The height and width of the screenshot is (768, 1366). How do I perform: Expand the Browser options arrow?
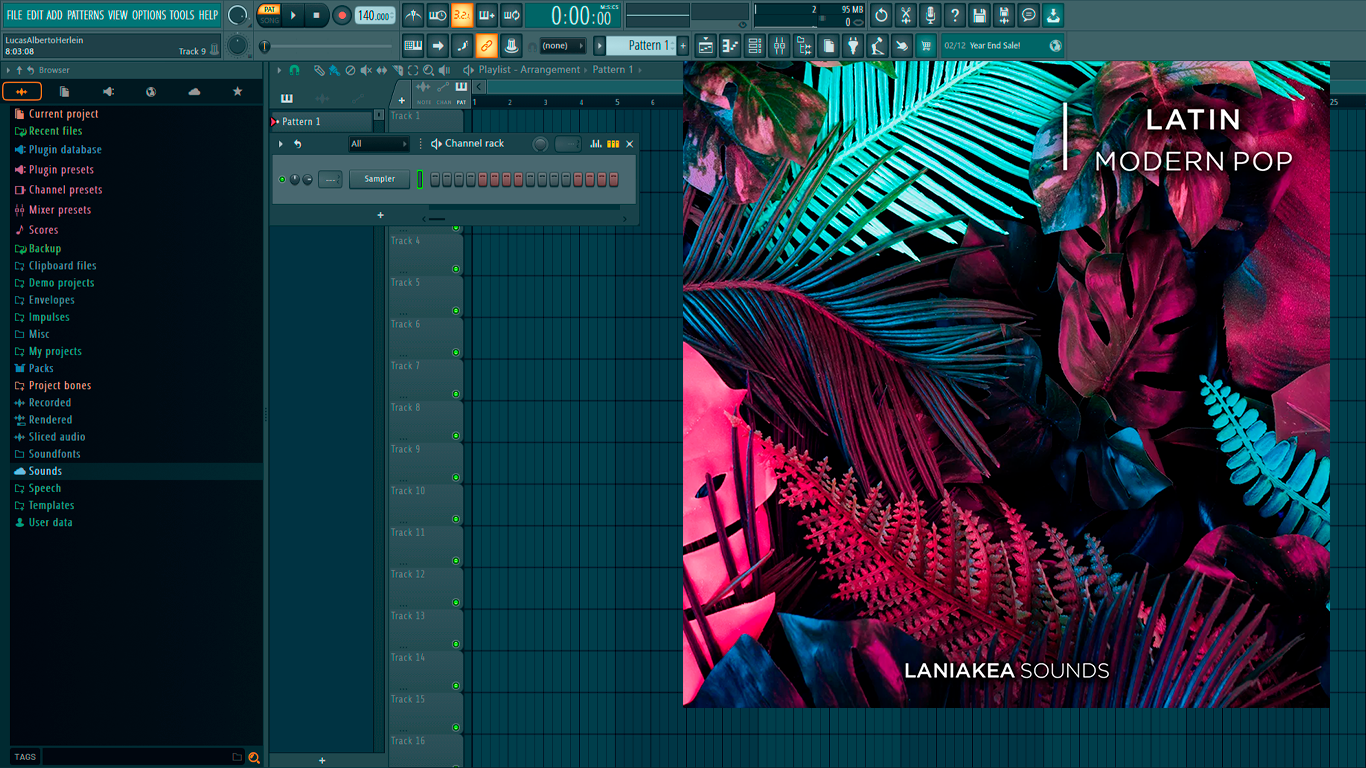8,70
